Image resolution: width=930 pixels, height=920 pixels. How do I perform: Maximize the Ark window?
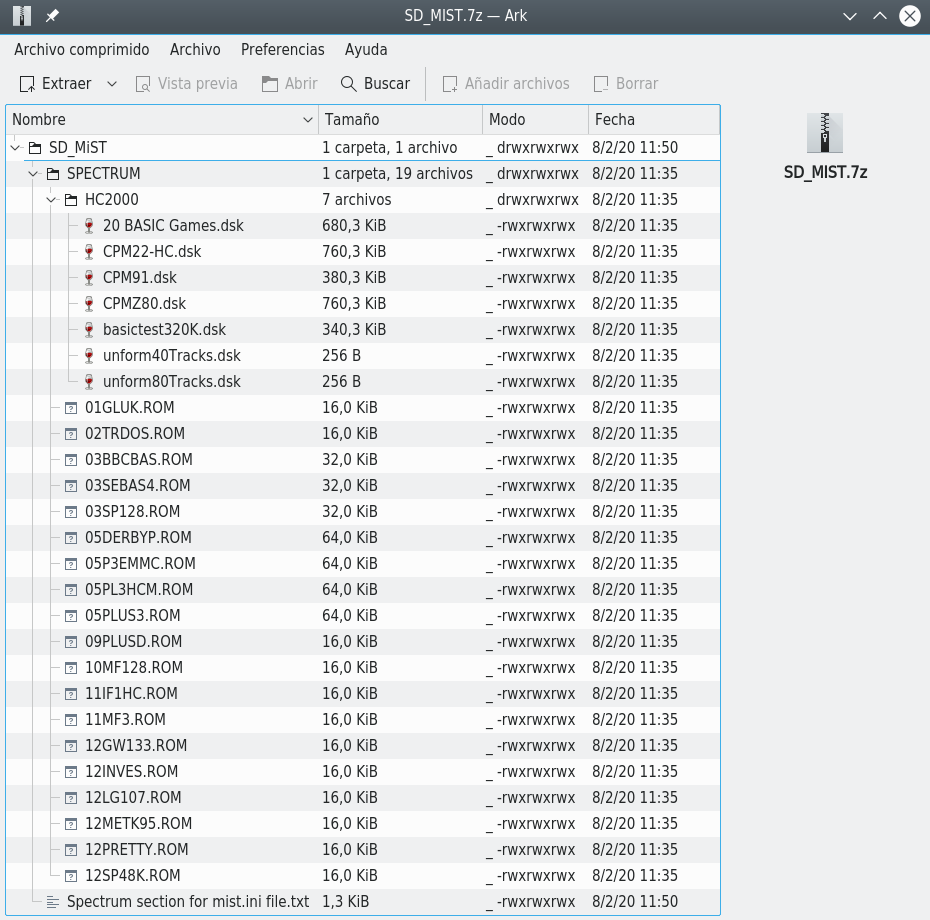pos(880,16)
